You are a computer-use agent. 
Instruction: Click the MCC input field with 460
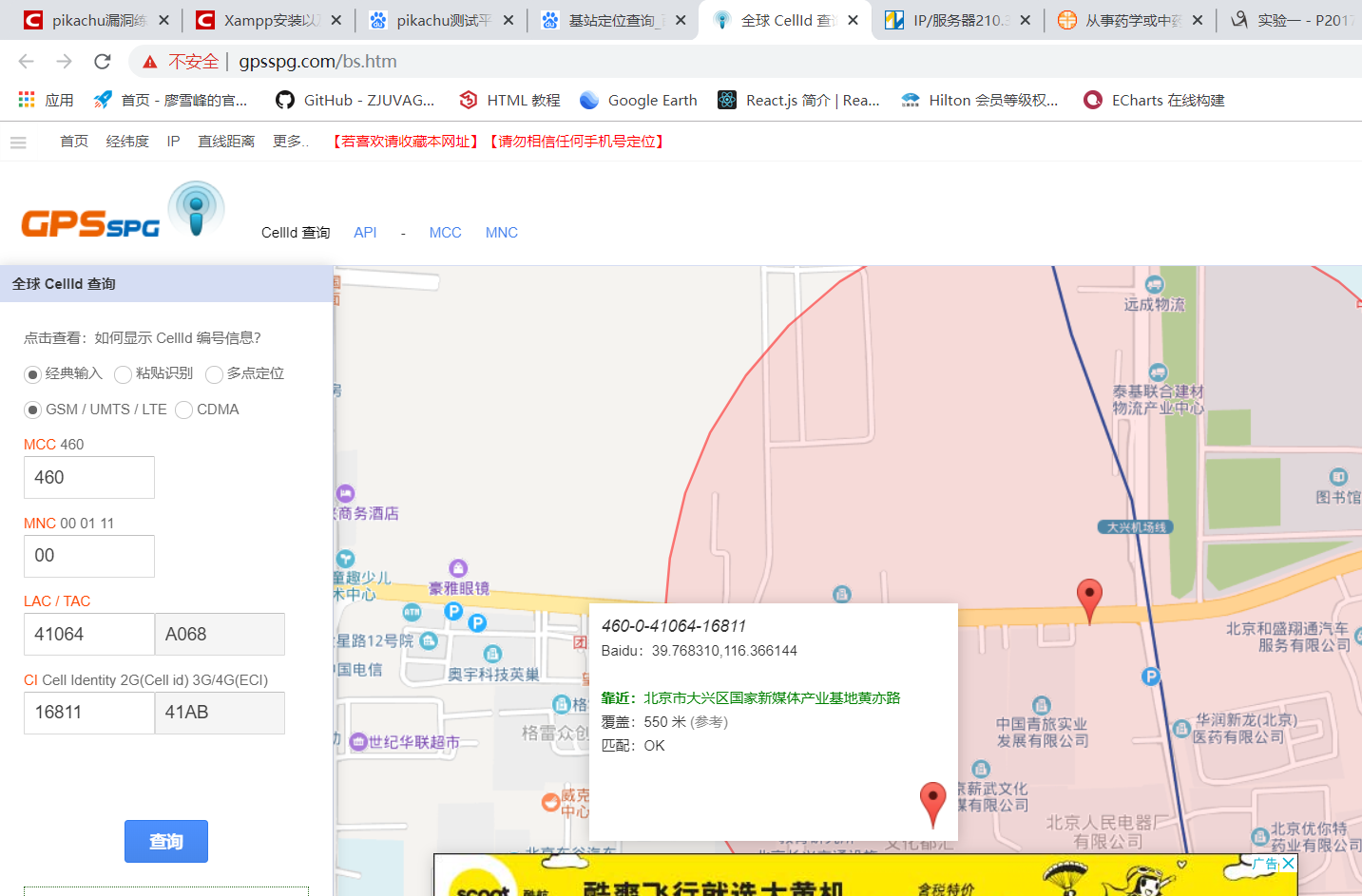[x=89, y=477]
